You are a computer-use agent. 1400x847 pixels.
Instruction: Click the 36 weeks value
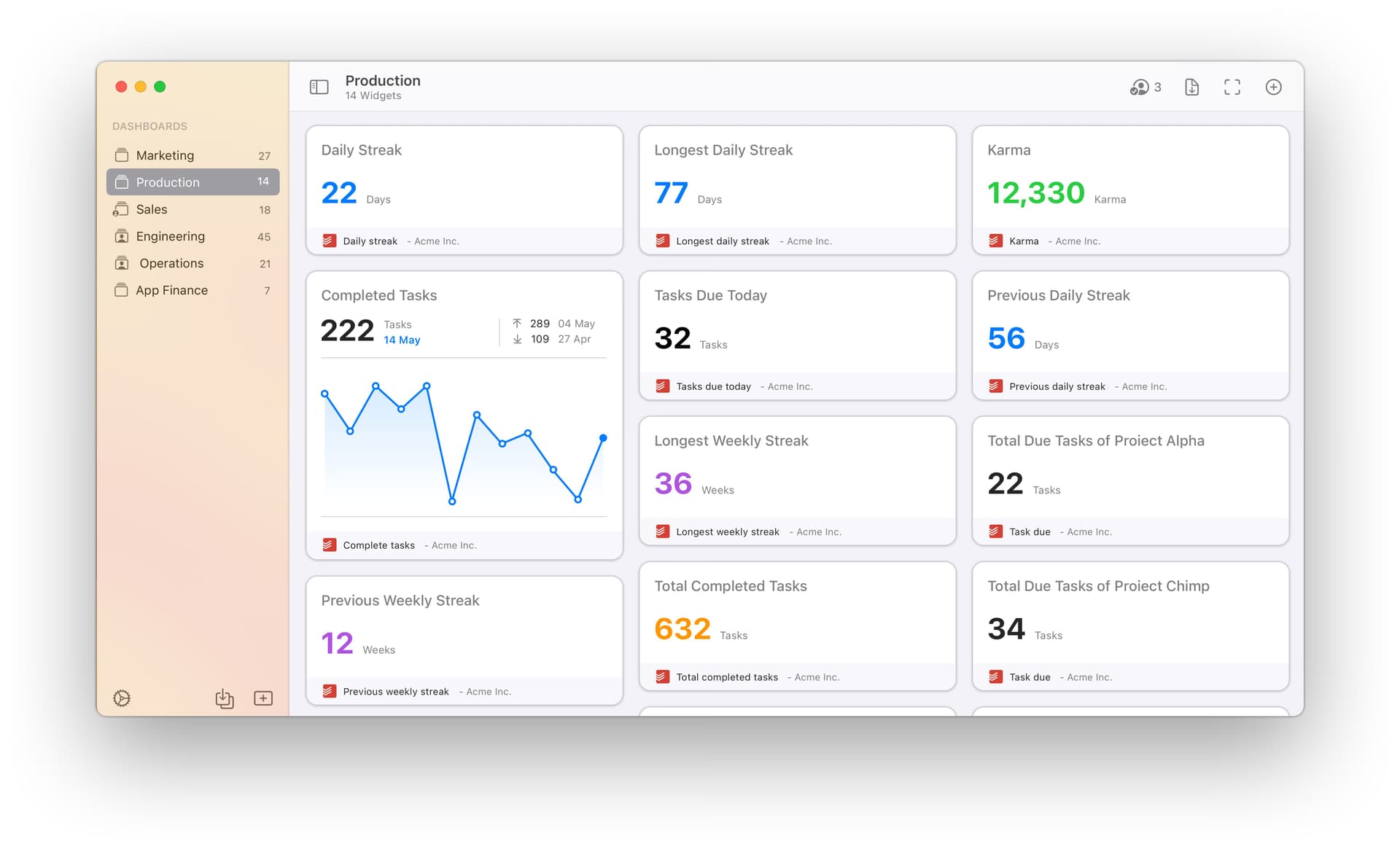pos(673,483)
